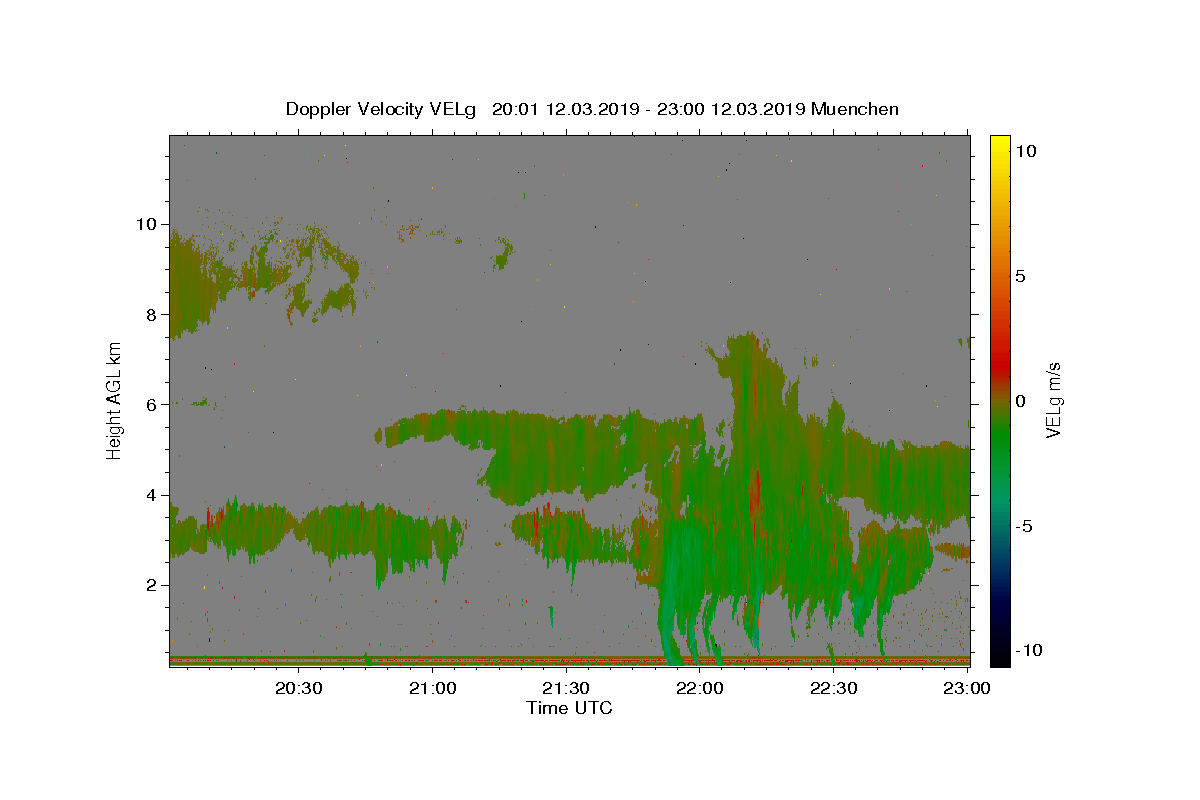The image size is (1200, 800).
Task: Click the 'Muenchen' station name in title
Action: point(855,109)
